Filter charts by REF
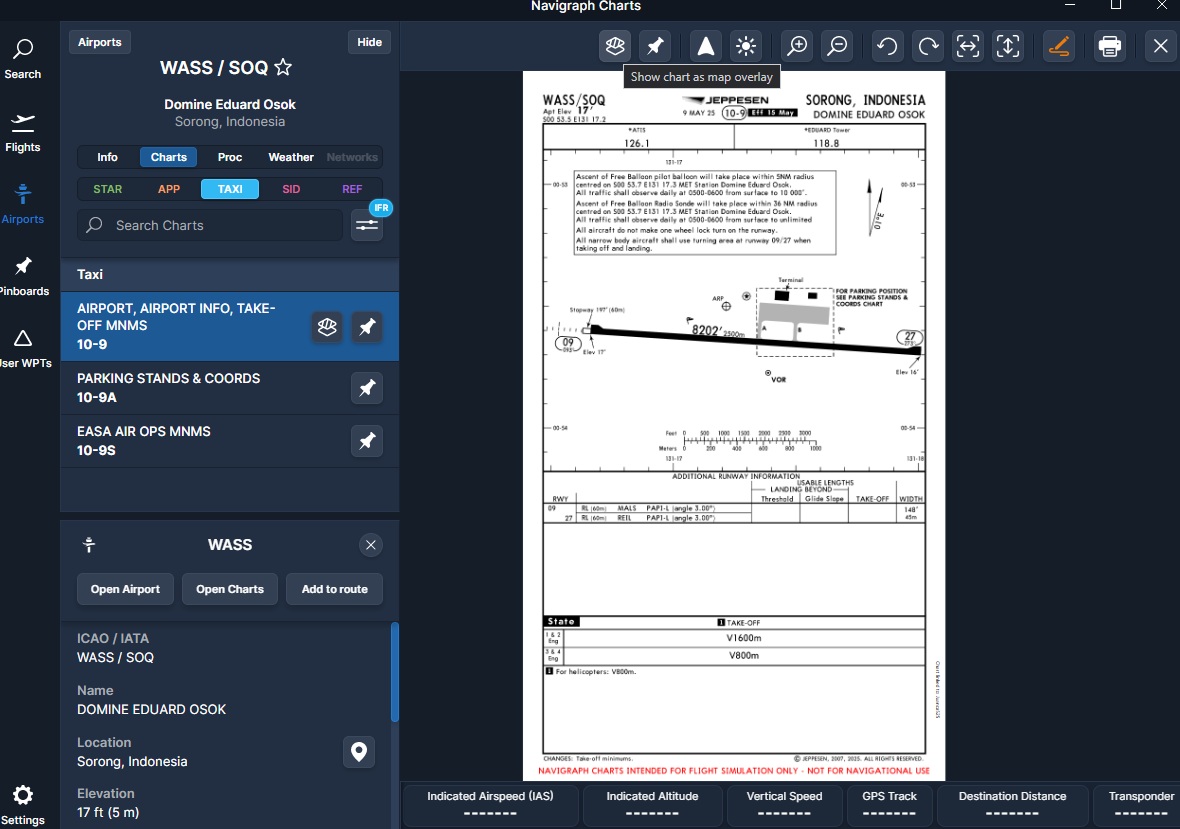Screen dimensions: 1180x829 [351, 189]
